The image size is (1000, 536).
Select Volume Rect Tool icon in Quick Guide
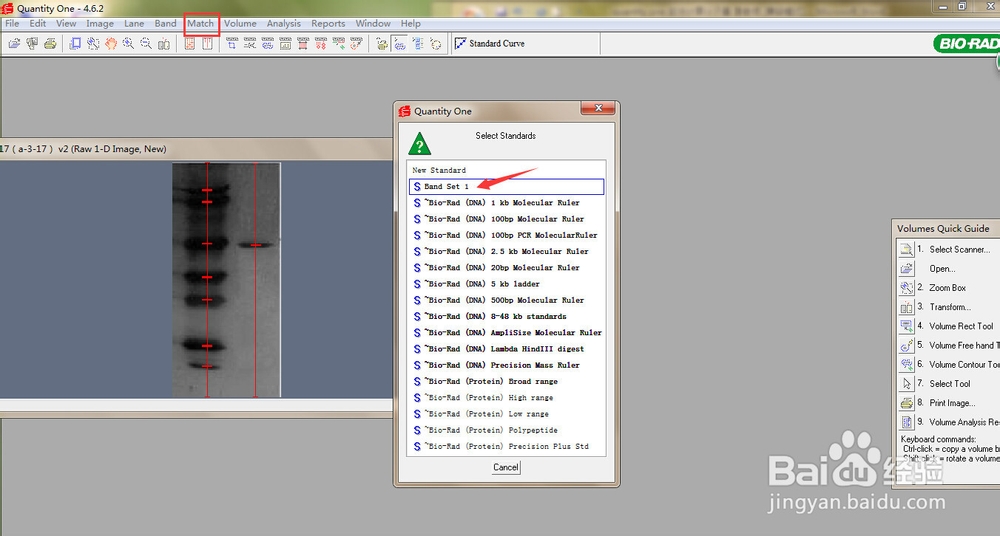906,326
